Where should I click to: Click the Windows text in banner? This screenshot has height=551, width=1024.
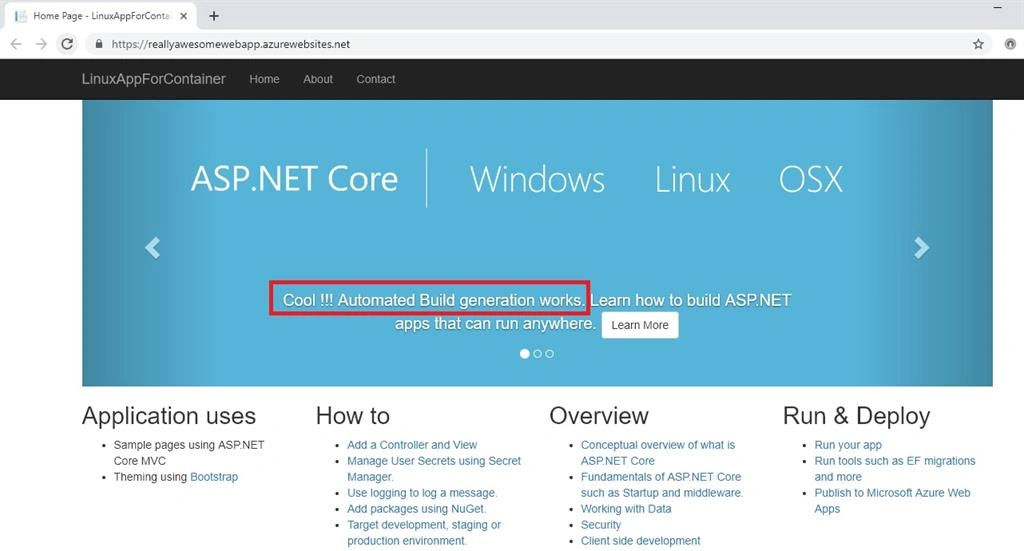pos(537,180)
